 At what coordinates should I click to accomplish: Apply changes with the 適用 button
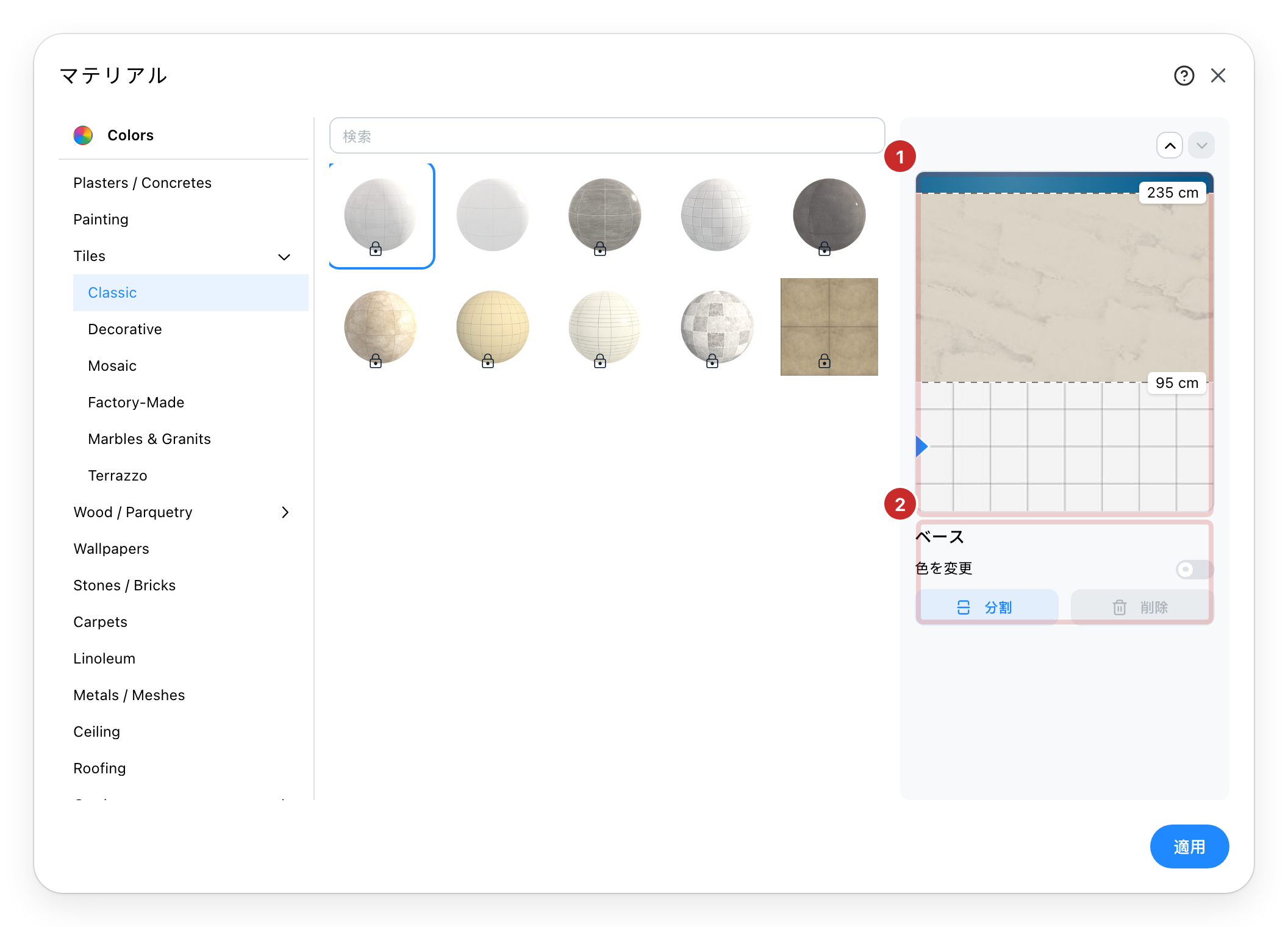click(1189, 846)
